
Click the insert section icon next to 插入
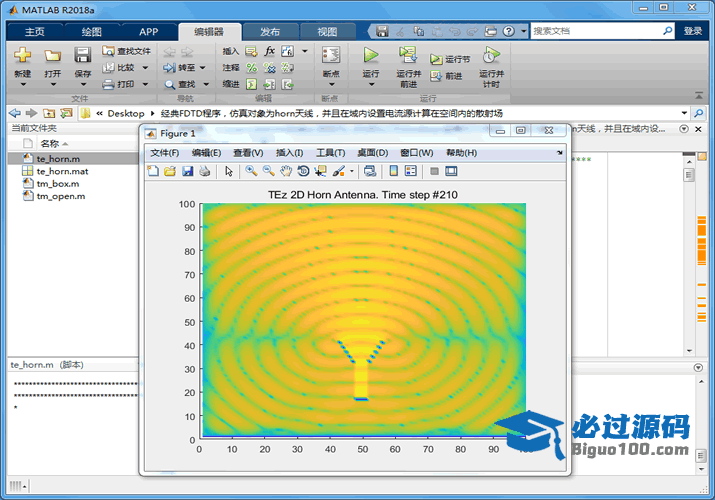251,51
